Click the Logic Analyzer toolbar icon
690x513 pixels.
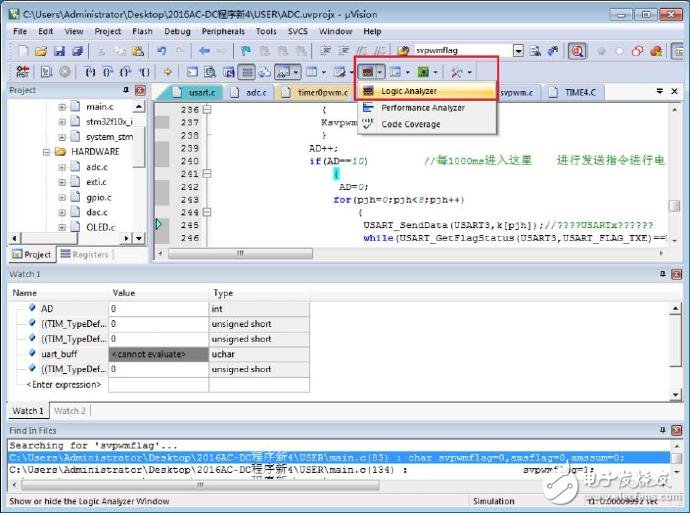click(x=367, y=71)
